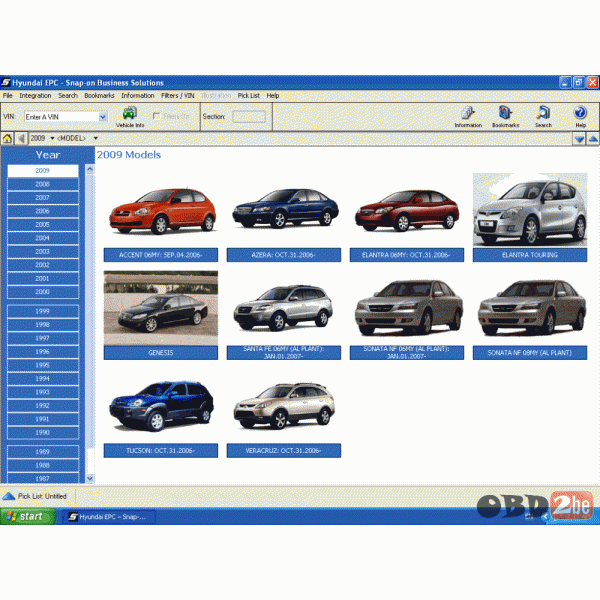This screenshot has height=600, width=600.
Task: Select year 2008 in Year list
Action: click(42, 184)
